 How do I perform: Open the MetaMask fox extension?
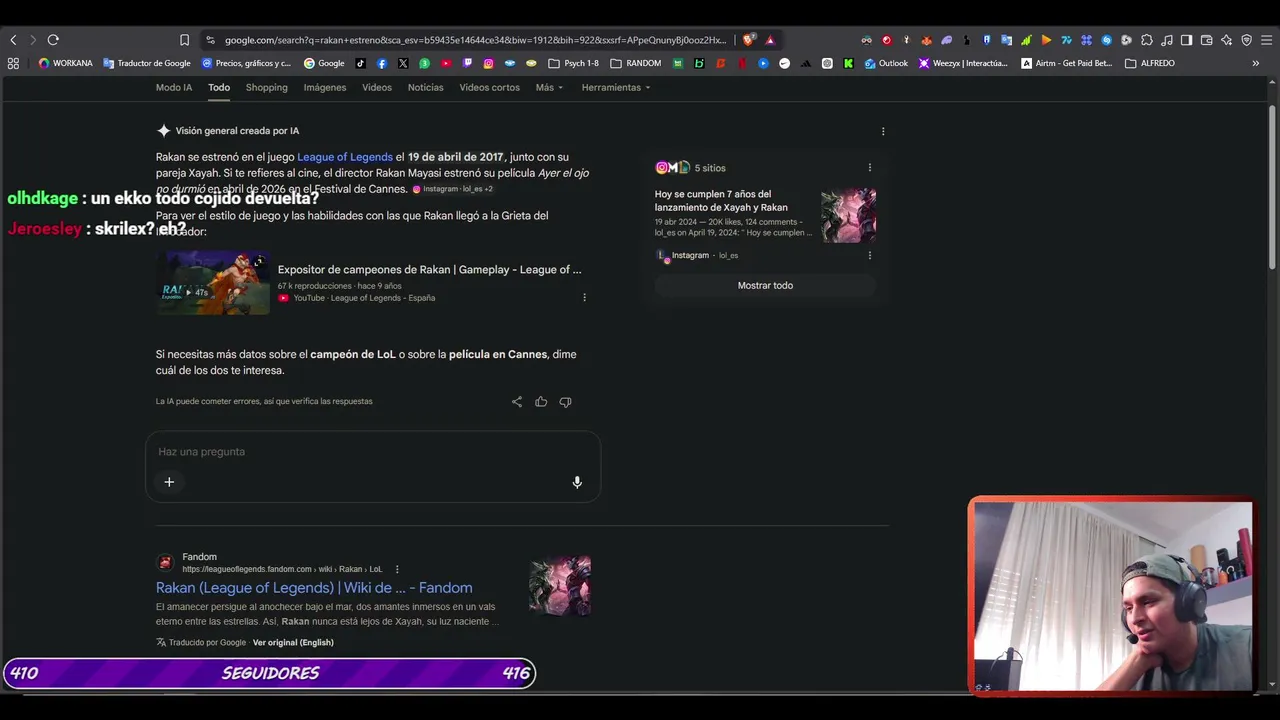tap(926, 40)
